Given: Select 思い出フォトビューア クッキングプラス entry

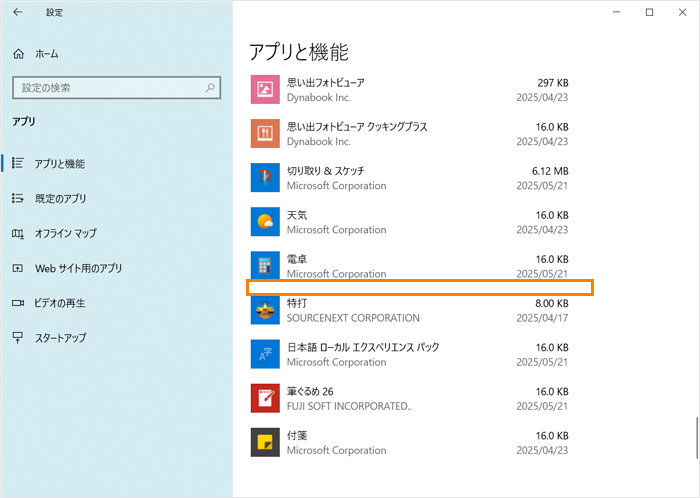Looking at the screenshot, I should coord(357,127).
